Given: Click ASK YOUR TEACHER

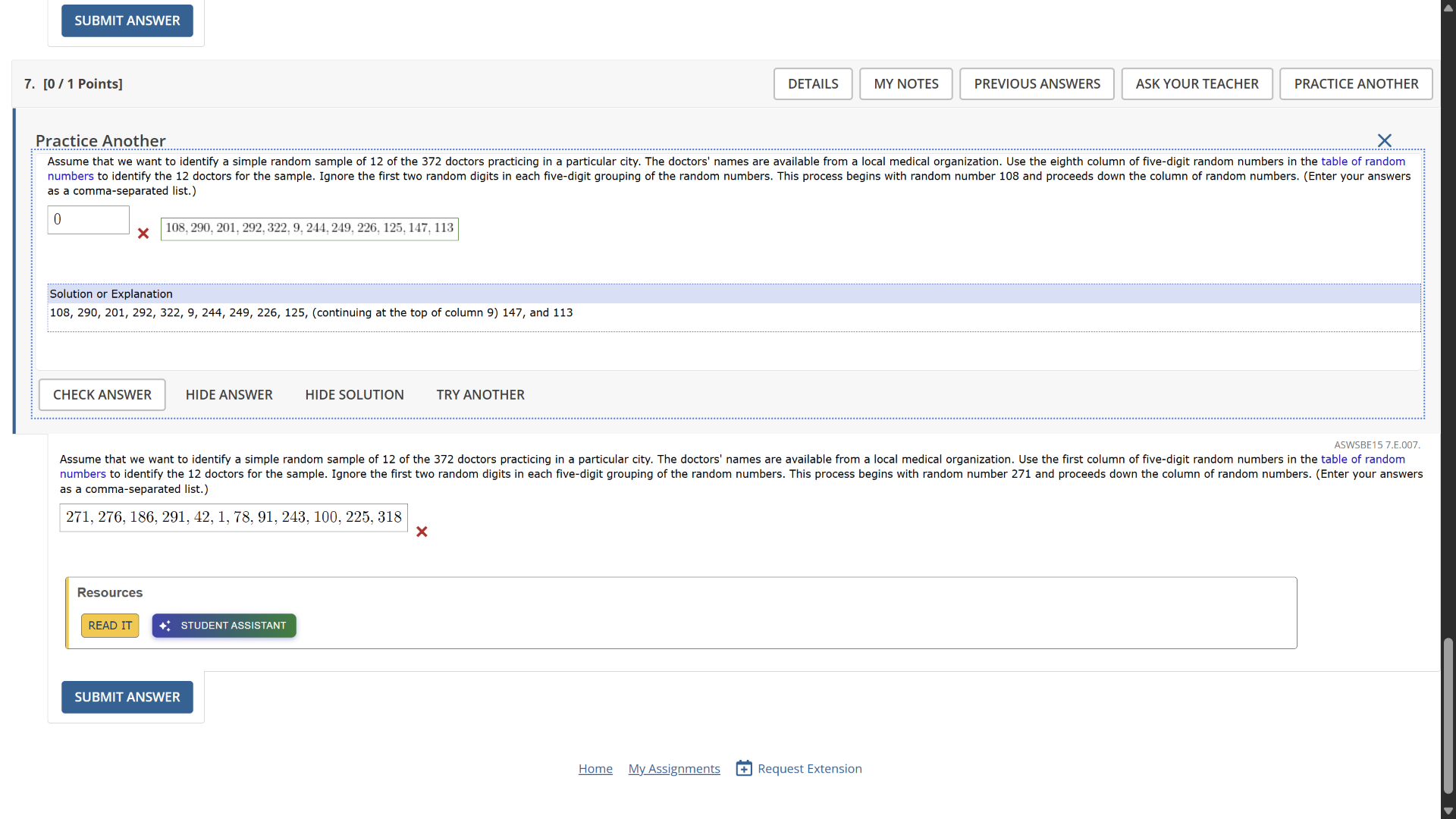Looking at the screenshot, I should pos(1197,83).
